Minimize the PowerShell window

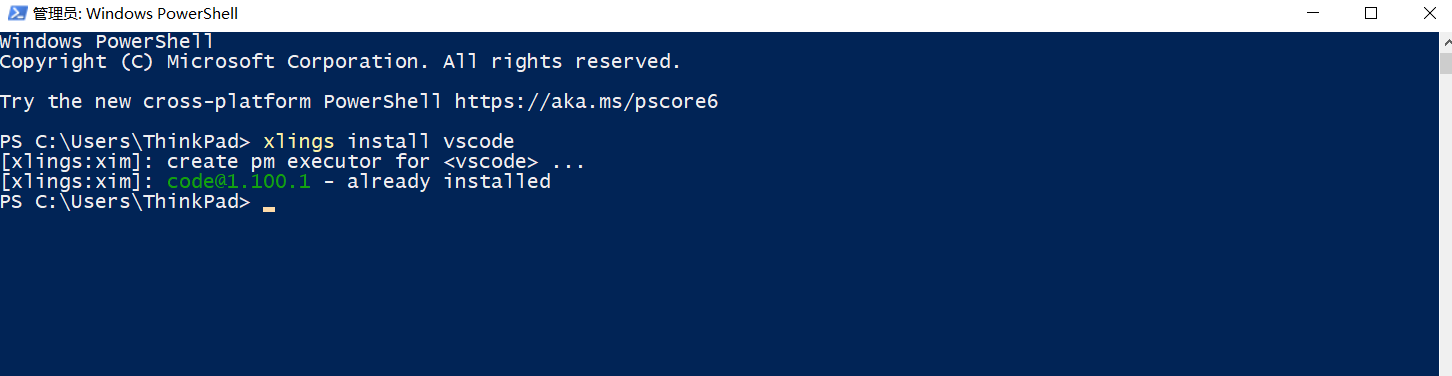1312,14
